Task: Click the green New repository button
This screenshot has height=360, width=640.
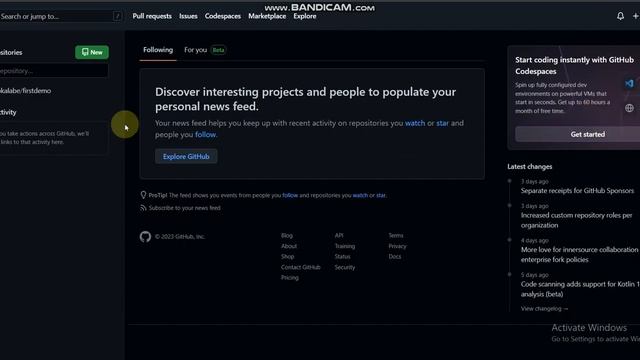Action: pyautogui.click(x=92, y=52)
